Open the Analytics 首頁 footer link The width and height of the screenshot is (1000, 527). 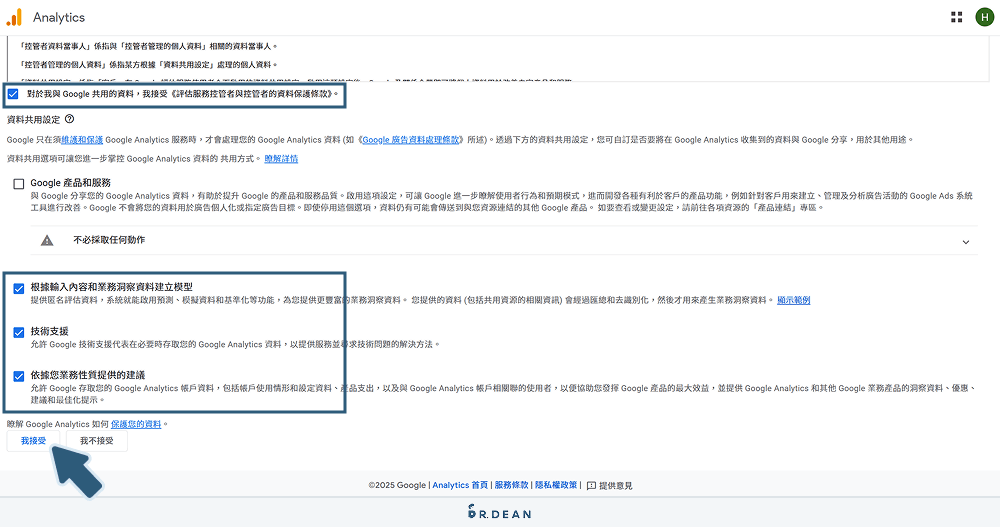[x=460, y=486]
